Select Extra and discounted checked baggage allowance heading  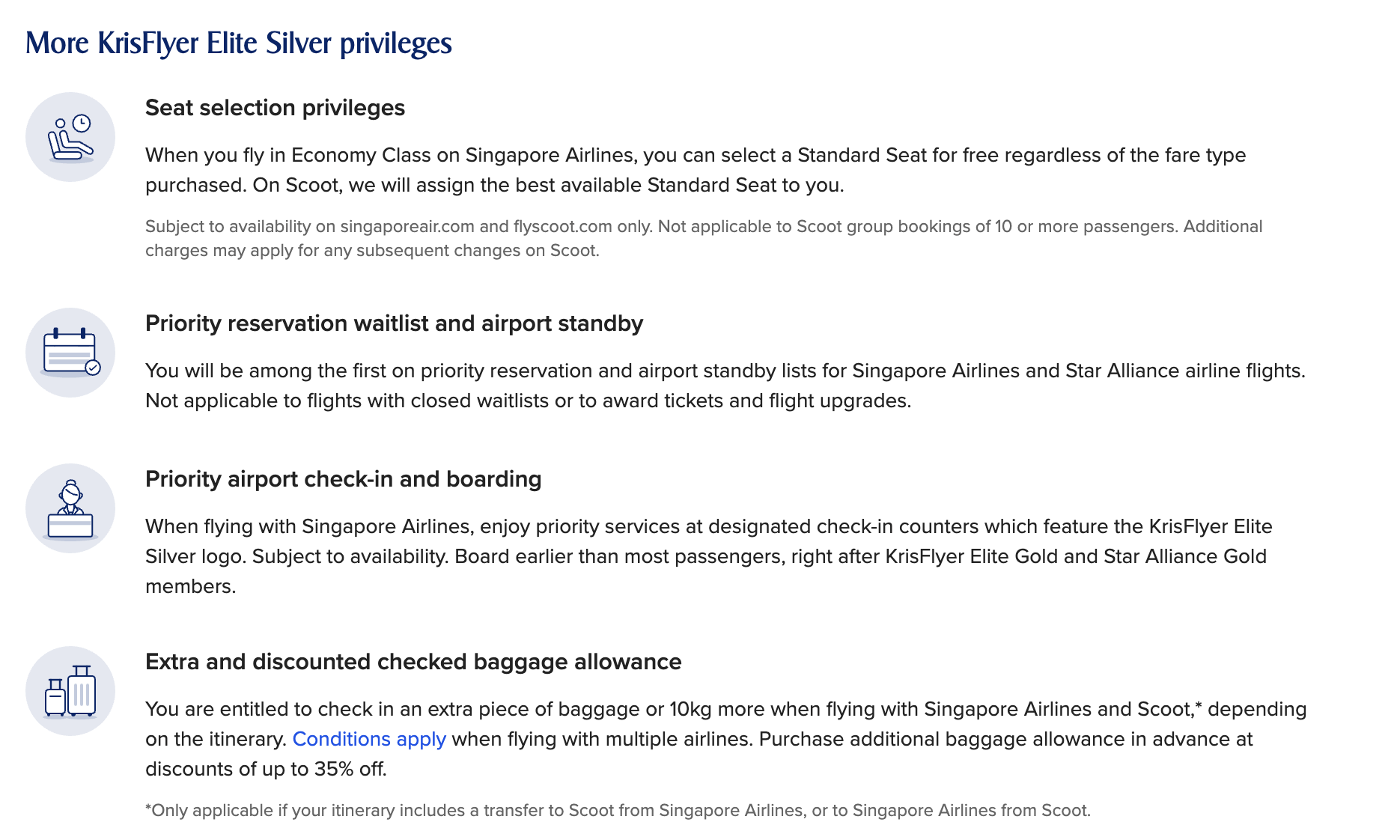pyautogui.click(x=413, y=662)
